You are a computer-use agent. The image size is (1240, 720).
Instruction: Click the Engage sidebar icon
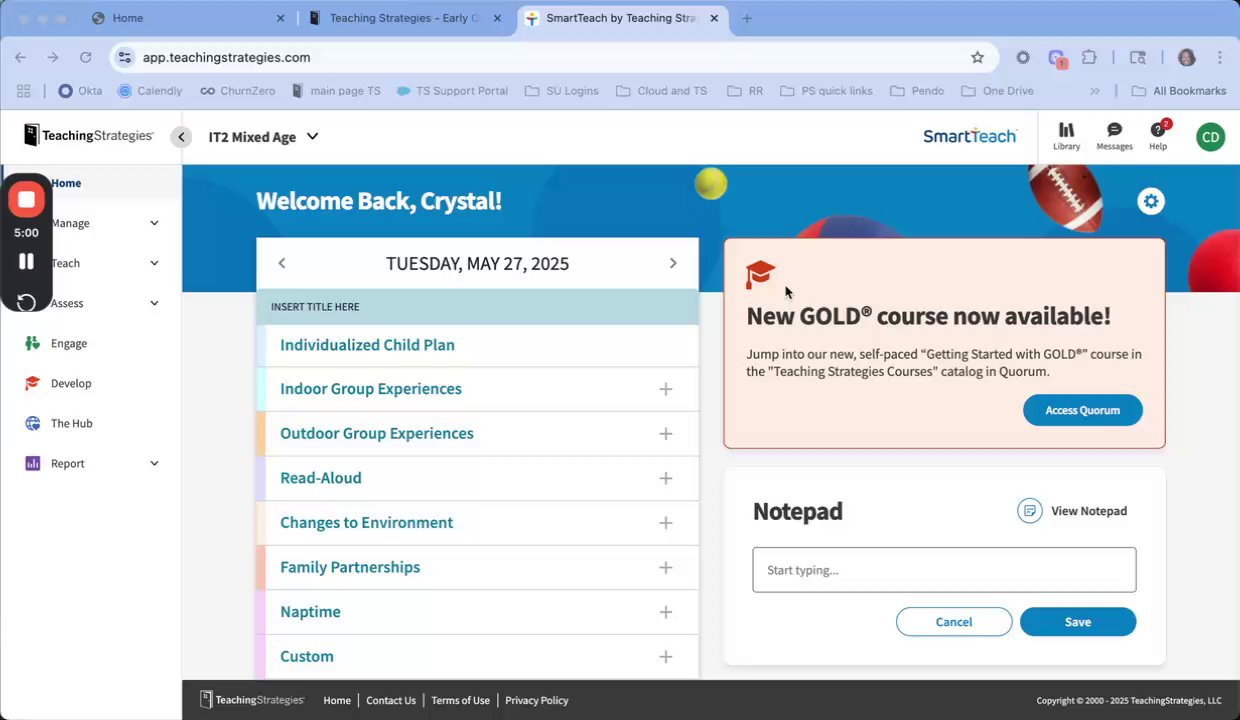click(32, 343)
